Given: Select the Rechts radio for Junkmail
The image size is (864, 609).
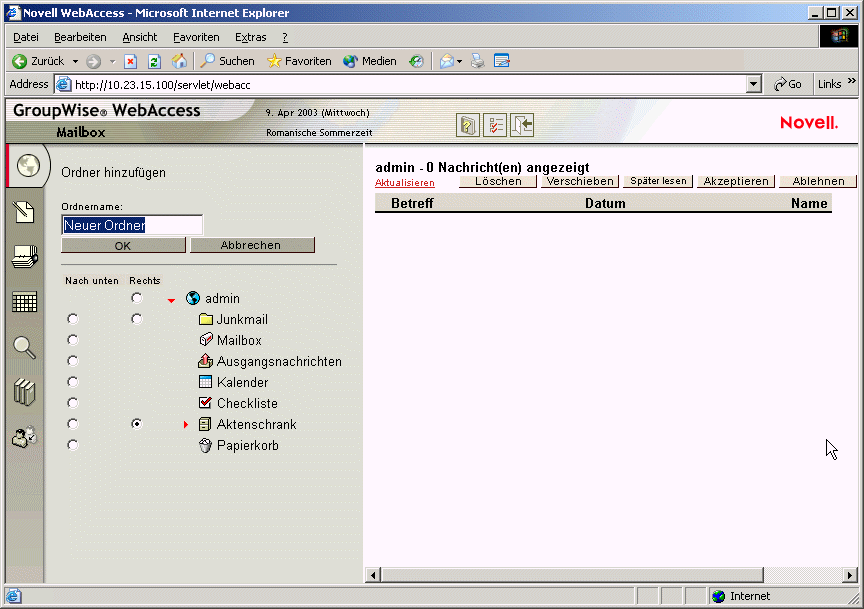Looking at the screenshot, I should [x=137, y=319].
